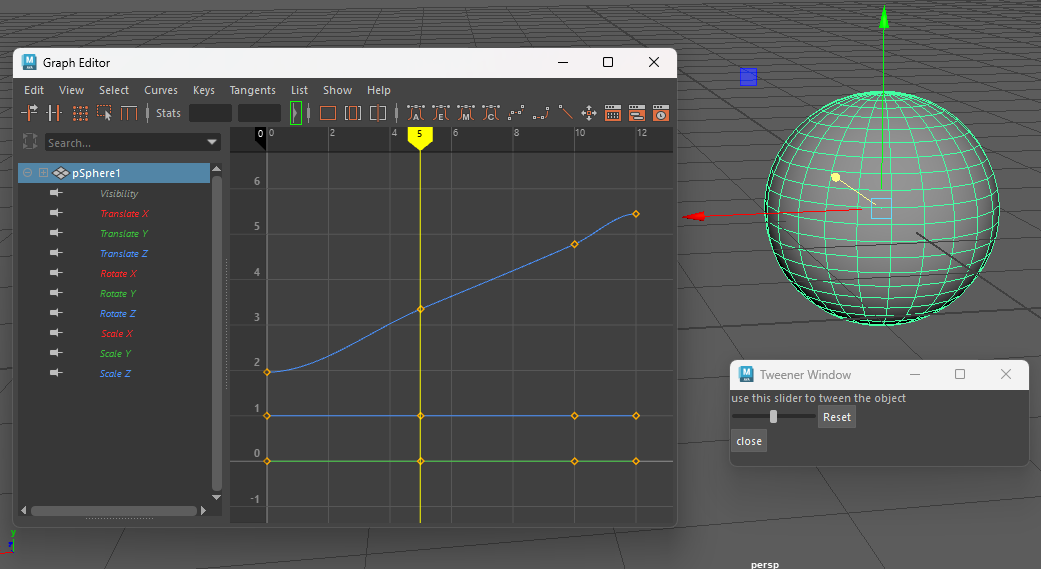Apply Spline tangents icon
Screen dimensions: 1041x569
pos(516,113)
